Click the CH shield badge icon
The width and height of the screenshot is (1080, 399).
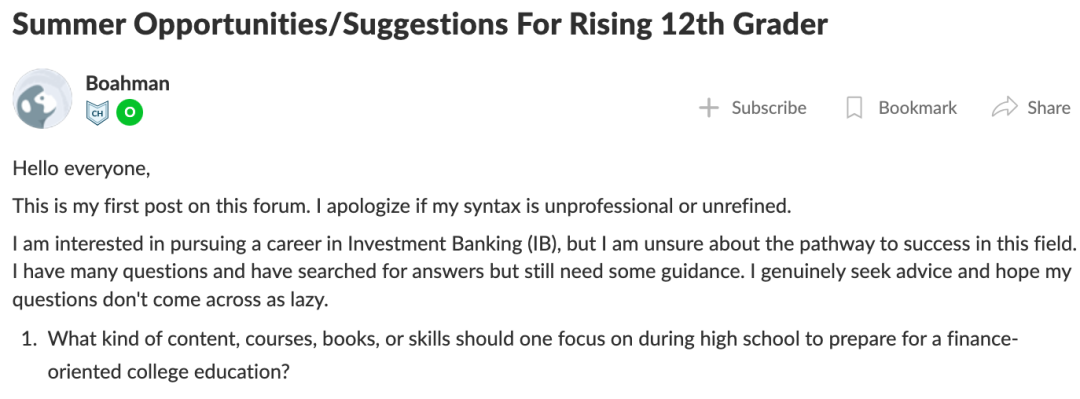pos(97,112)
